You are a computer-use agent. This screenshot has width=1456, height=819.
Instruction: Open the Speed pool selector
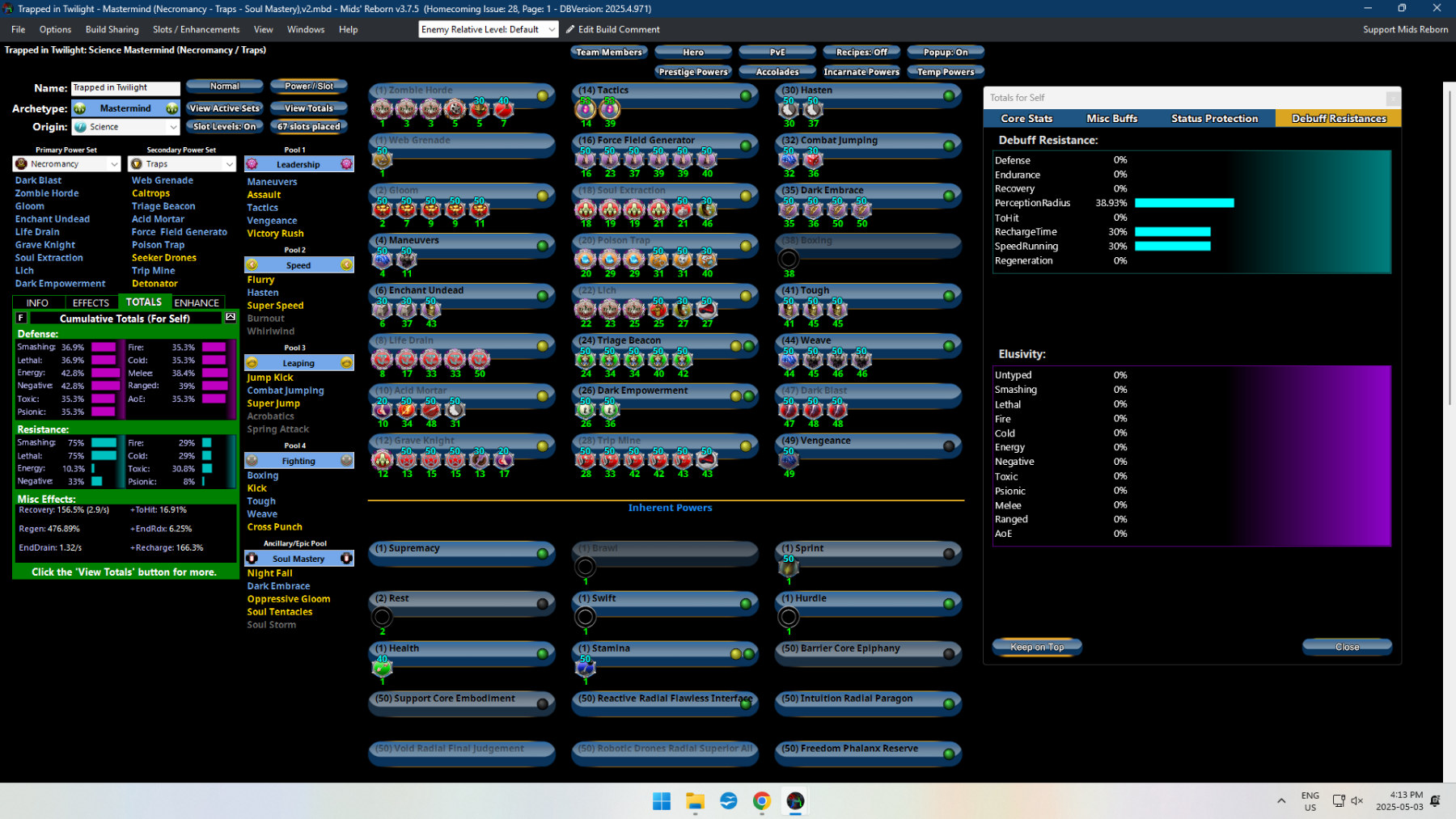299,265
